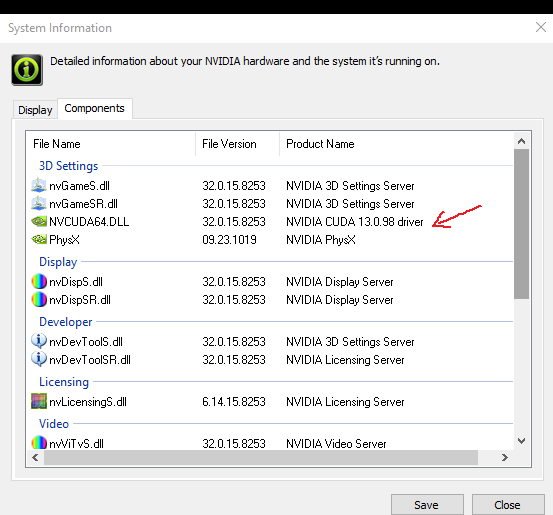Select the nvGameS.dll file icon
Image resolution: width=553 pixels, height=515 pixels.
[x=39, y=186]
